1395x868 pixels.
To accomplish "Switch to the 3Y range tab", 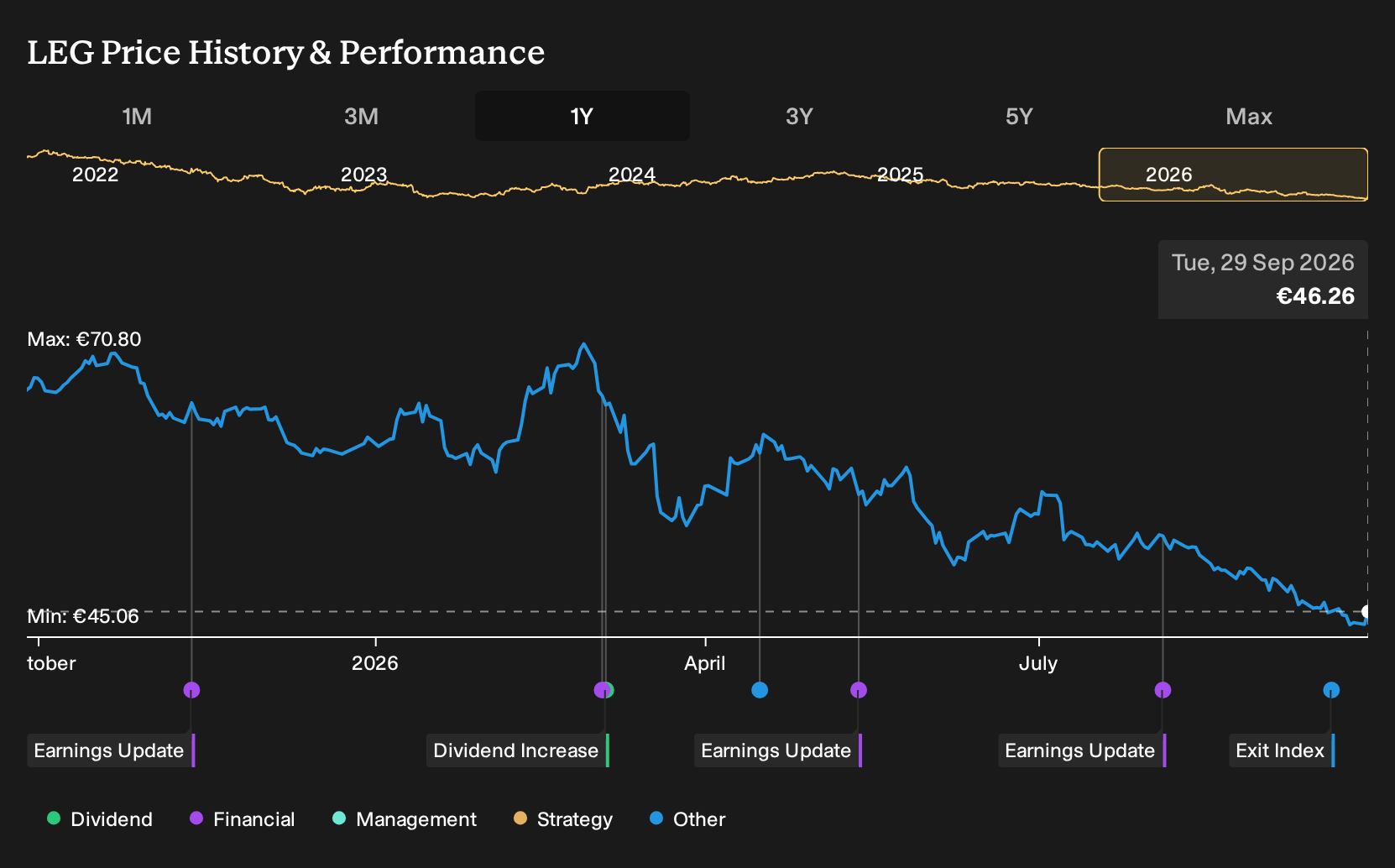I will (x=799, y=116).
